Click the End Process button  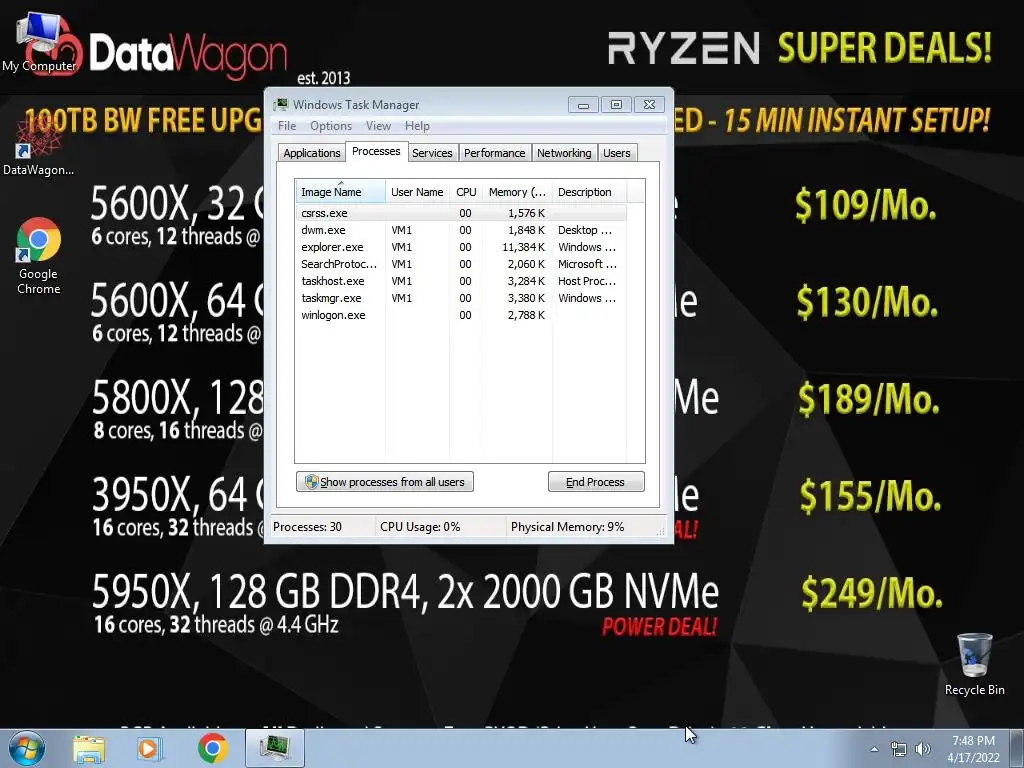[x=596, y=482]
